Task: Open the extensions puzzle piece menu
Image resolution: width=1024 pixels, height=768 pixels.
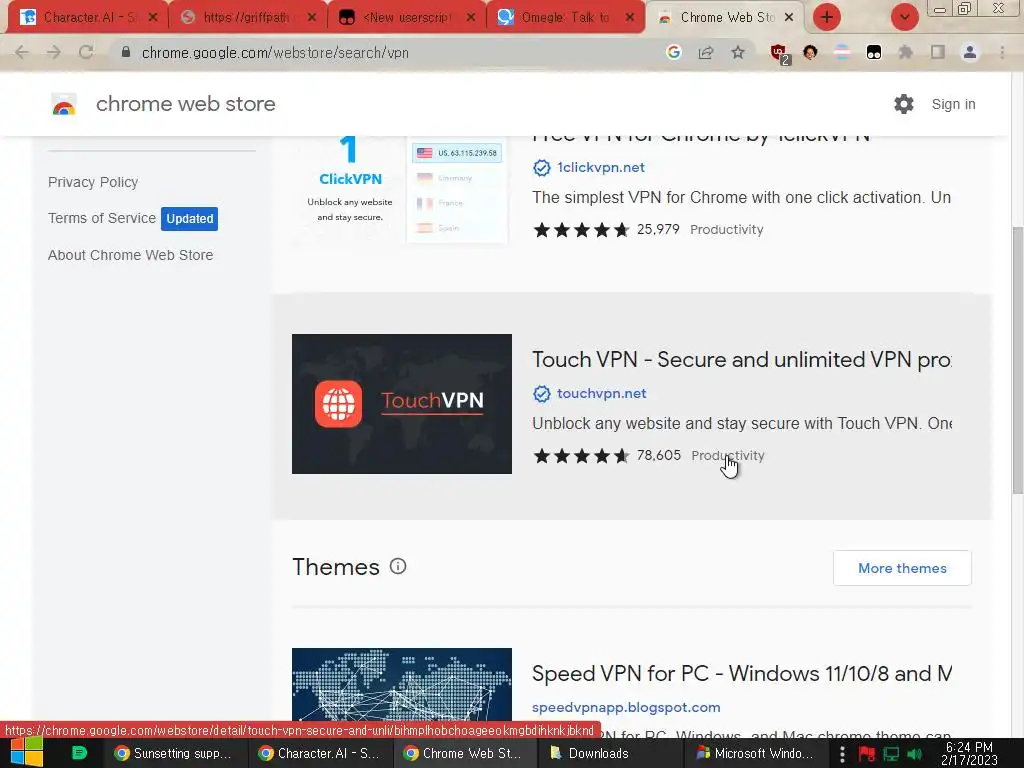Action: (905, 52)
